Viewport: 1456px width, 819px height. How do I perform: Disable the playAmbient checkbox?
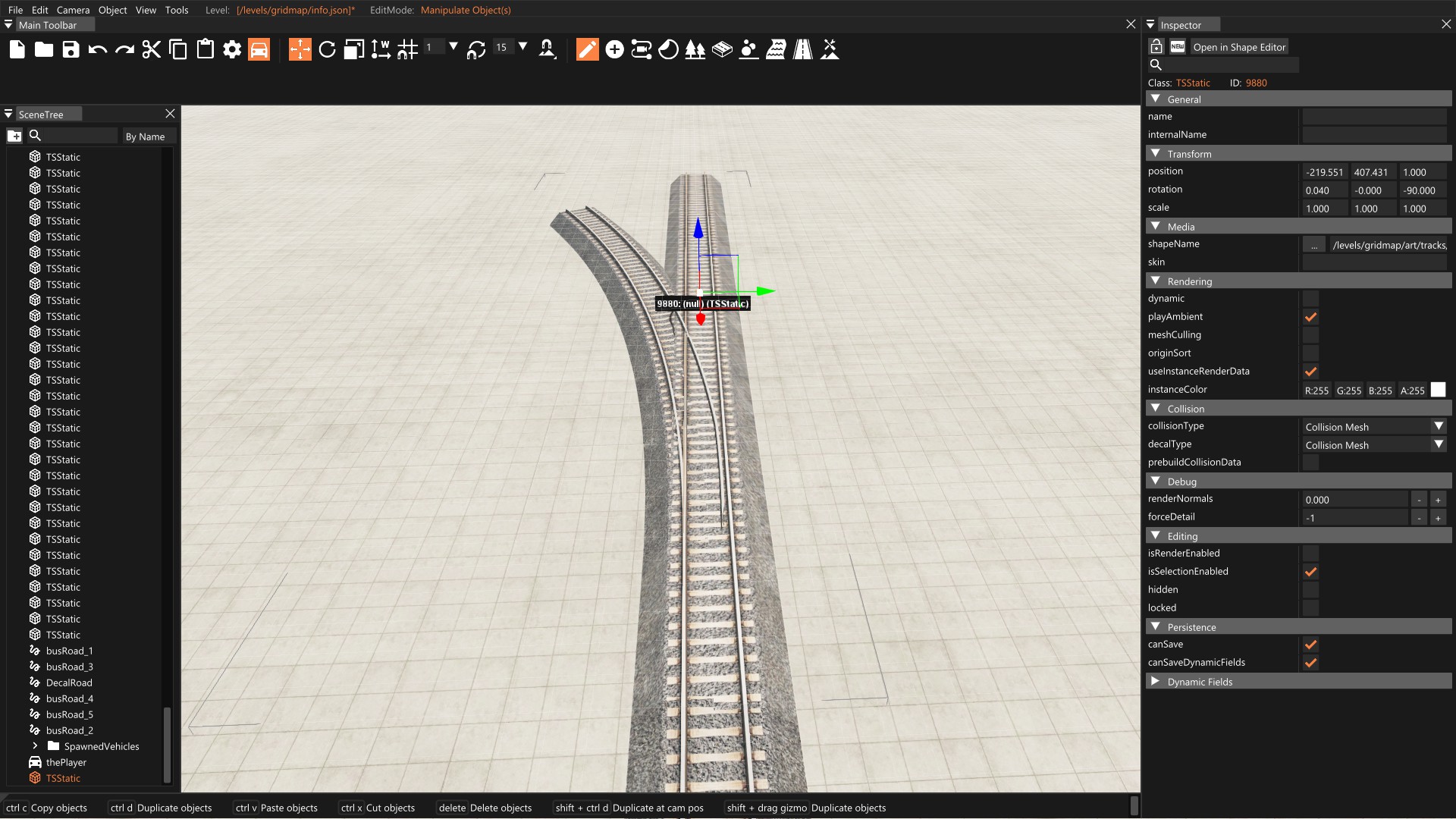pyautogui.click(x=1310, y=317)
